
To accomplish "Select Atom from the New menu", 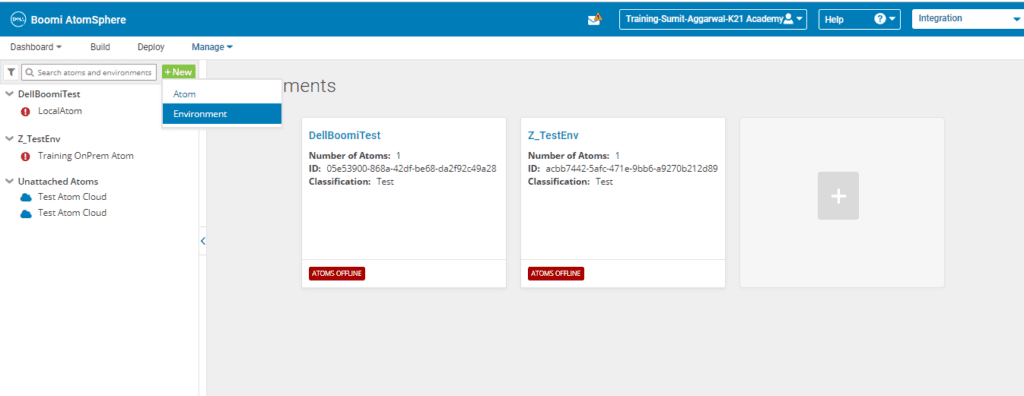I will coord(222,94).
